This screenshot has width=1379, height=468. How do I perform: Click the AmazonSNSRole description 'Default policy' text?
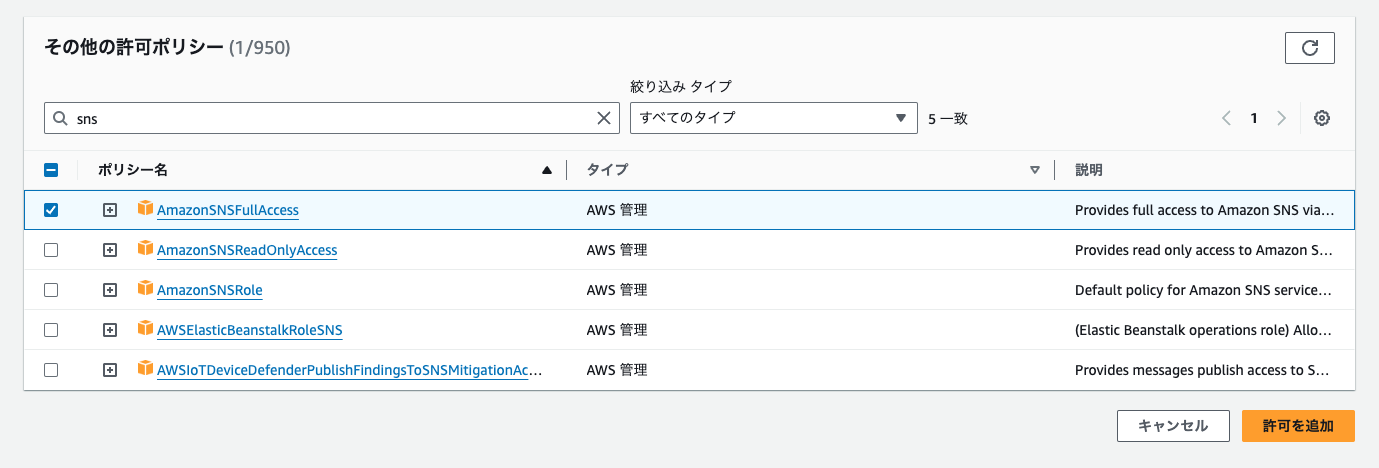click(x=1204, y=290)
